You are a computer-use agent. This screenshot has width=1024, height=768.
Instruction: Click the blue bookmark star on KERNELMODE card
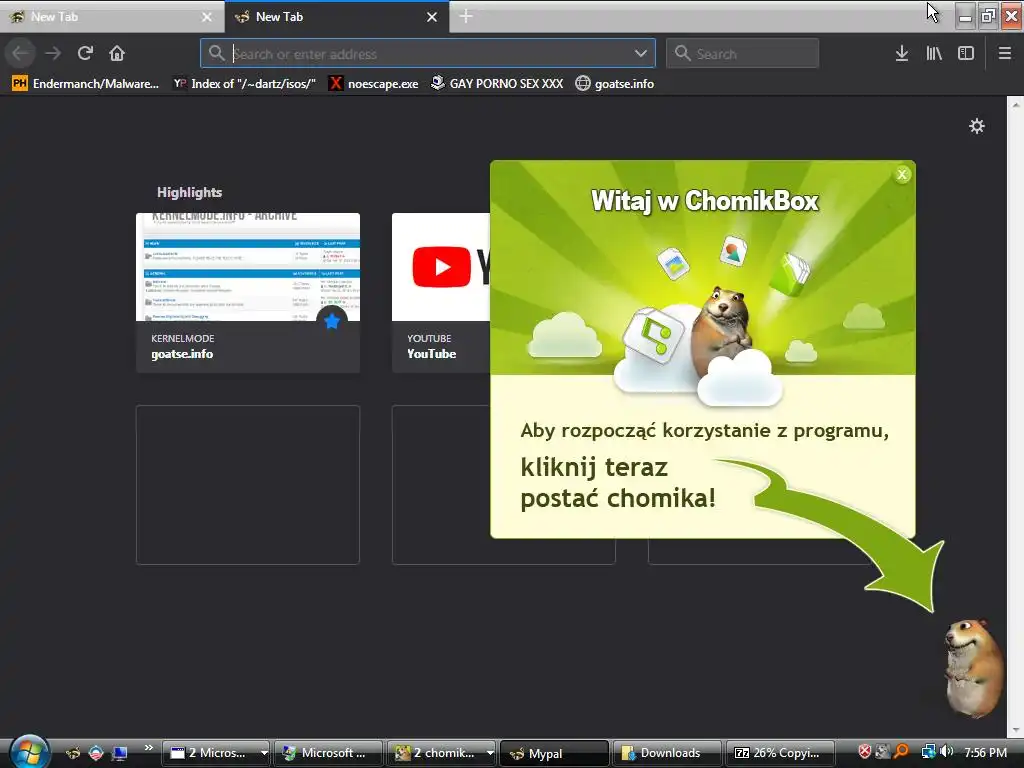[332, 321]
